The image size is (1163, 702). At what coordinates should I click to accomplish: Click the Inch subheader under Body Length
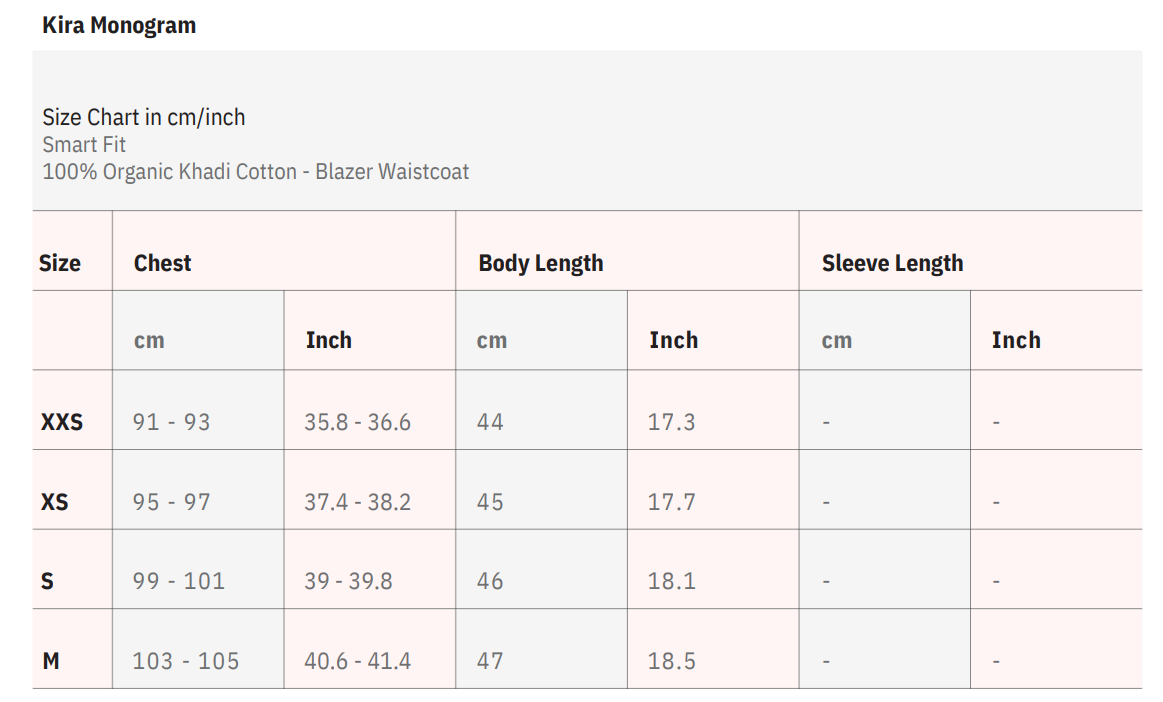673,341
